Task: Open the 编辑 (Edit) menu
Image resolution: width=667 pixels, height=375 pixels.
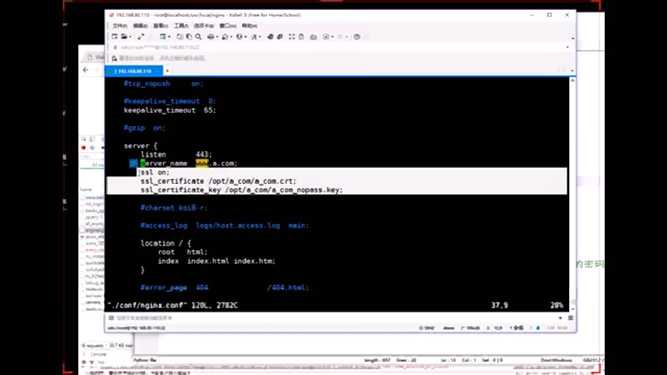Action: point(140,26)
